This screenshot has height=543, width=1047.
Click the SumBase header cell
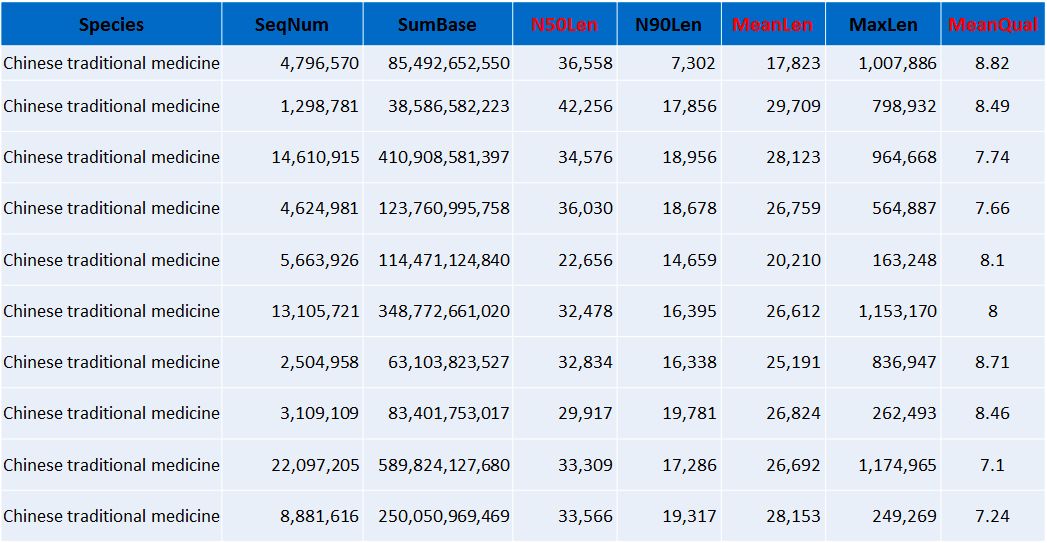click(437, 24)
